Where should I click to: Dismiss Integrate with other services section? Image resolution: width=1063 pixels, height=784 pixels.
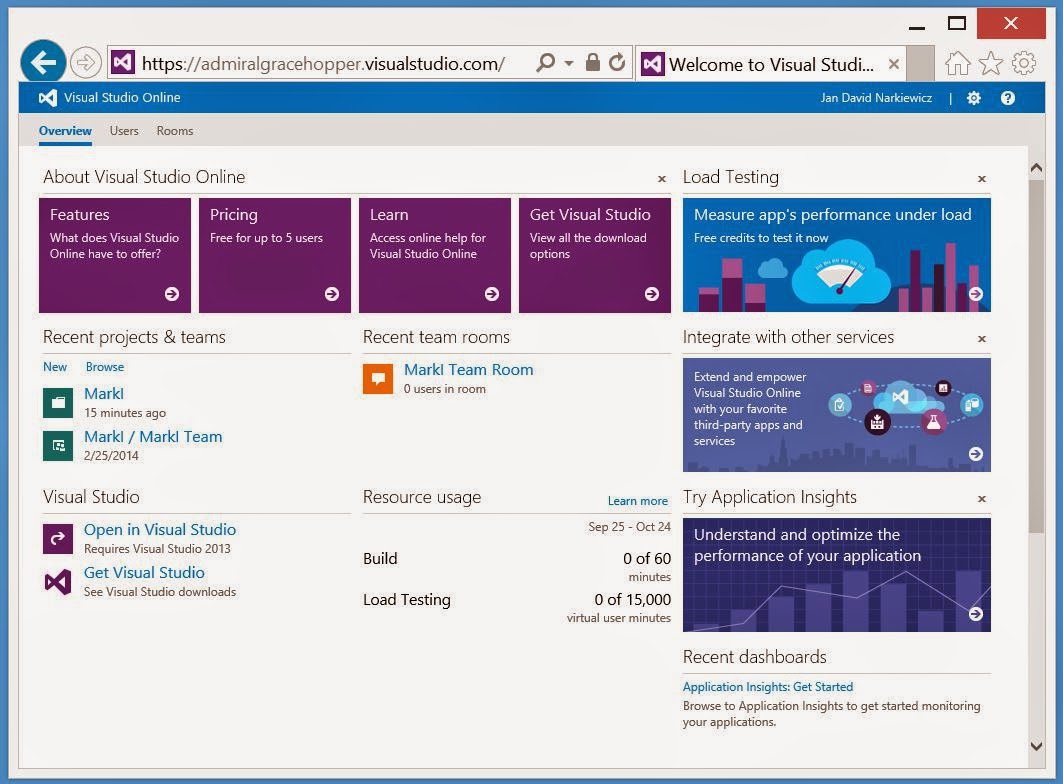tap(982, 338)
